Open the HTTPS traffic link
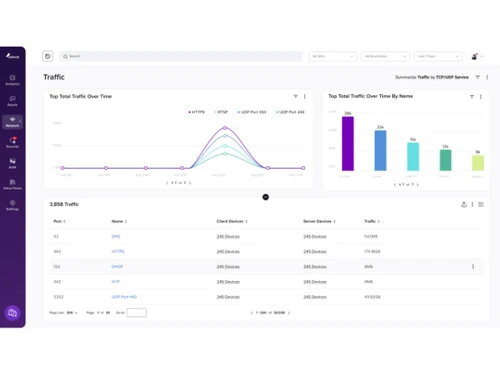This screenshot has width=500, height=375. 118,251
